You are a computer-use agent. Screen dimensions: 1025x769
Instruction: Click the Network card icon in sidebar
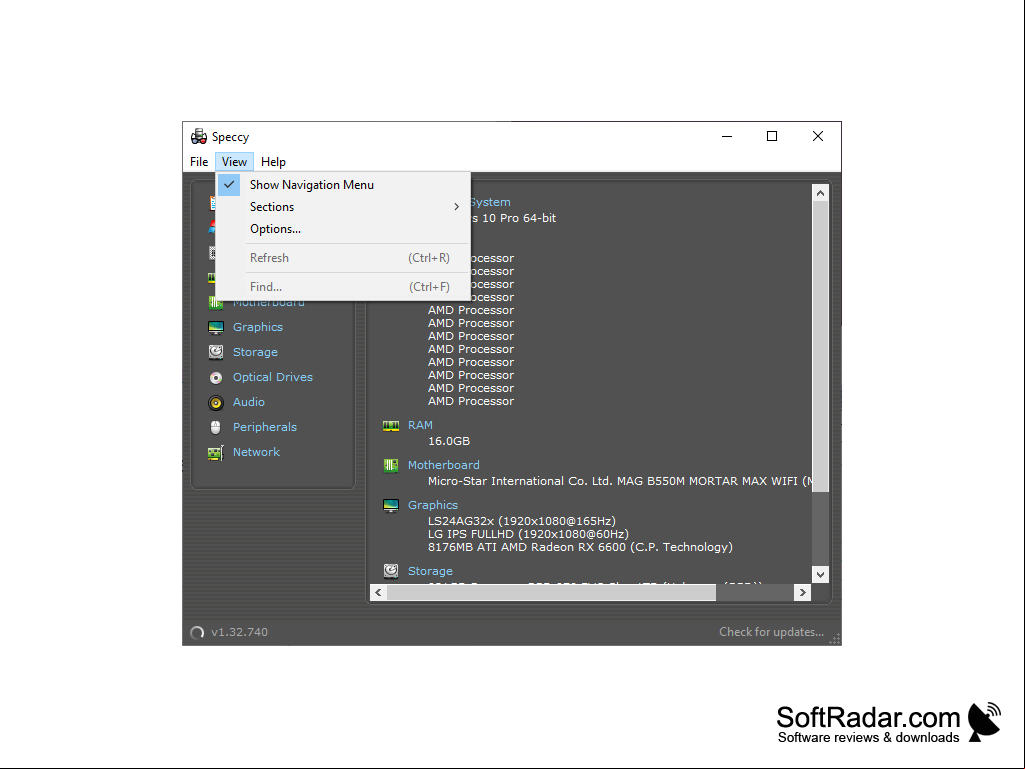pyautogui.click(x=216, y=453)
